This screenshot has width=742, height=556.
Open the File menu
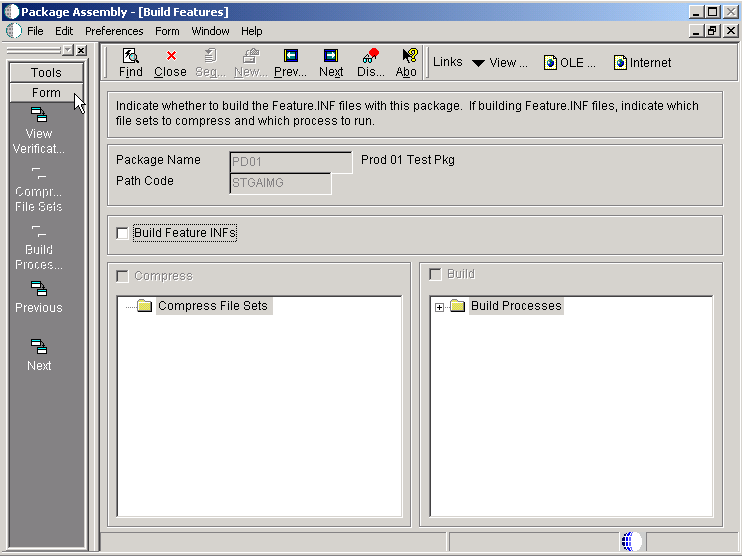point(35,31)
